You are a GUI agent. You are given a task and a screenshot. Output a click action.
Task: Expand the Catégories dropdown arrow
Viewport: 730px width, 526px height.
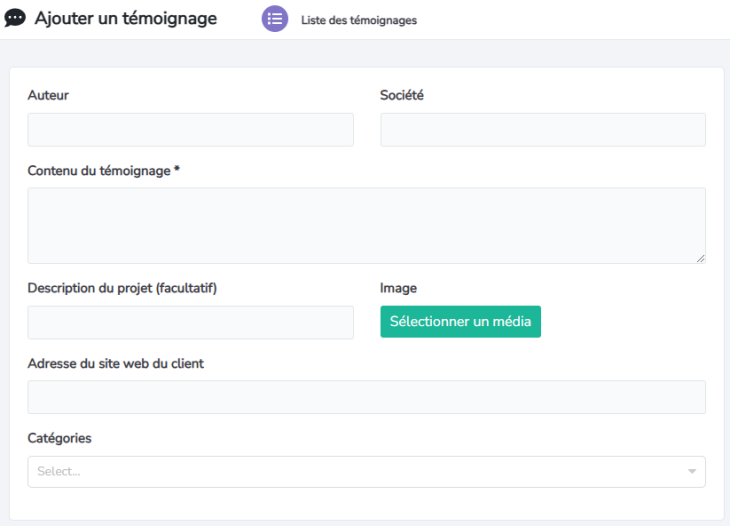tap(691, 472)
